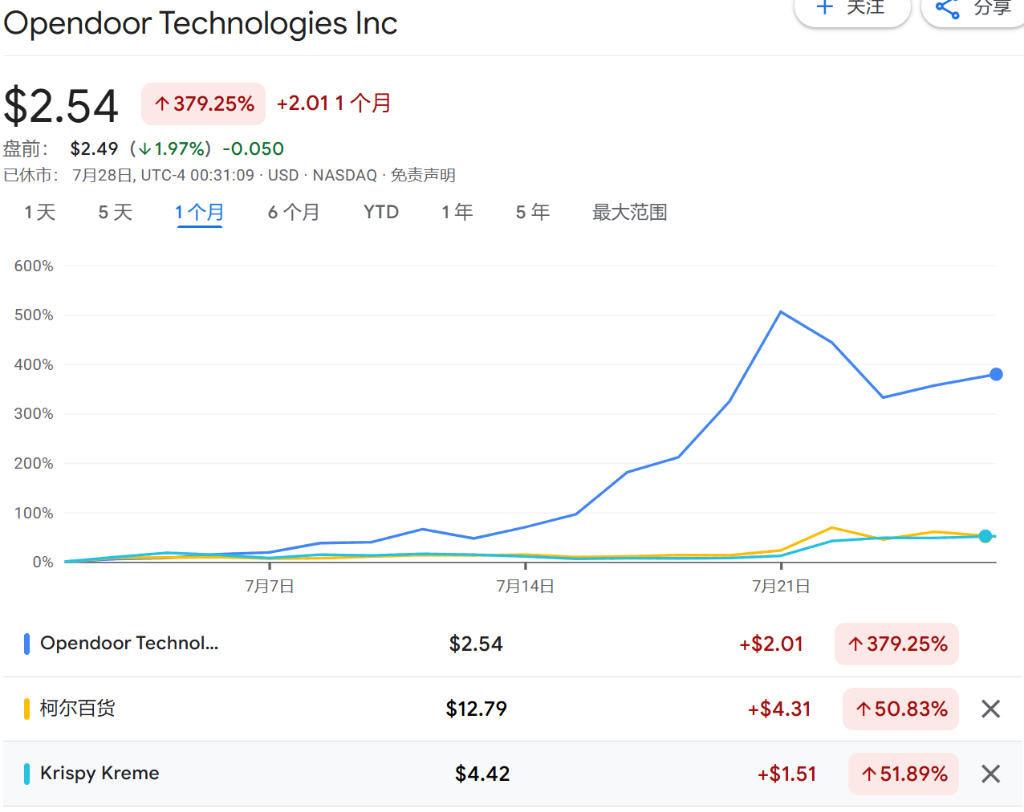1024x812 pixels.
Task: Click the teal Krispy Kreme endpoint dot
Action: [x=985, y=537]
